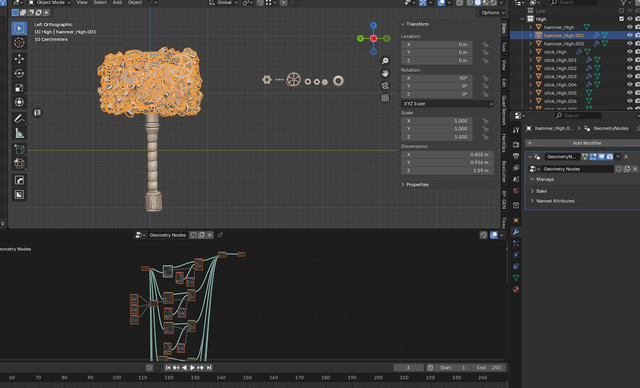Select the Annotate pencil tool
The height and width of the screenshot is (388, 640).
click(19, 118)
